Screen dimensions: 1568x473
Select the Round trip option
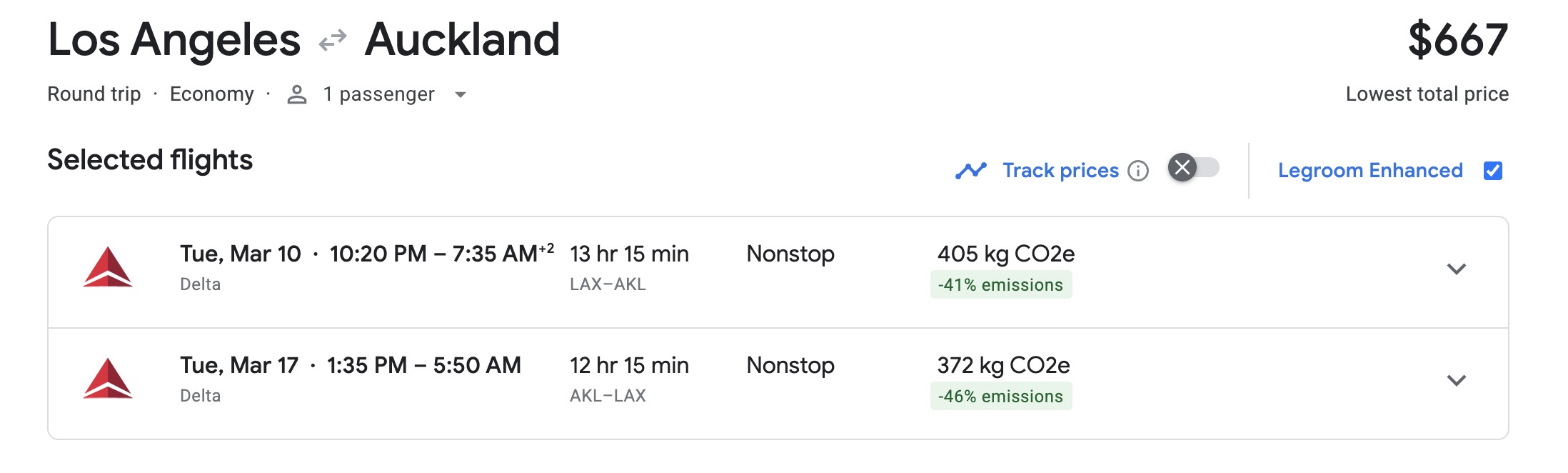click(x=94, y=94)
